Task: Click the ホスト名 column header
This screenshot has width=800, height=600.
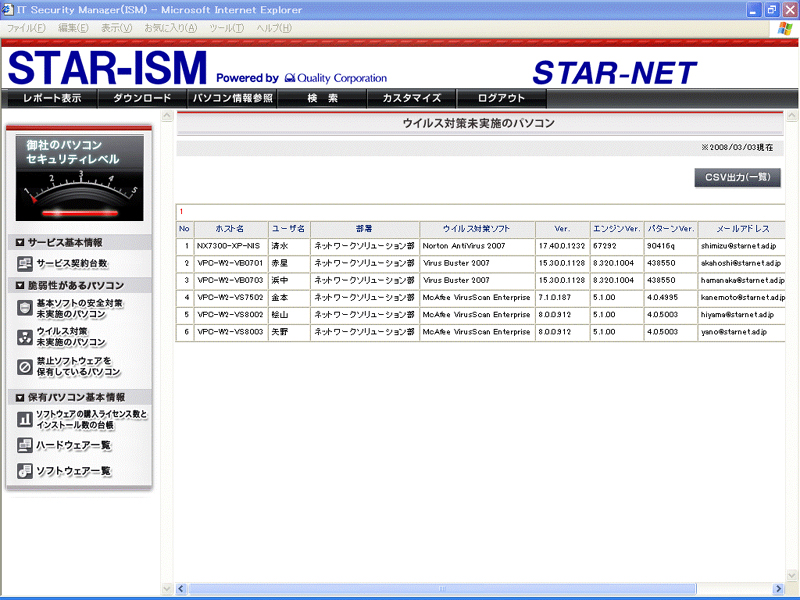Action: tap(230, 229)
